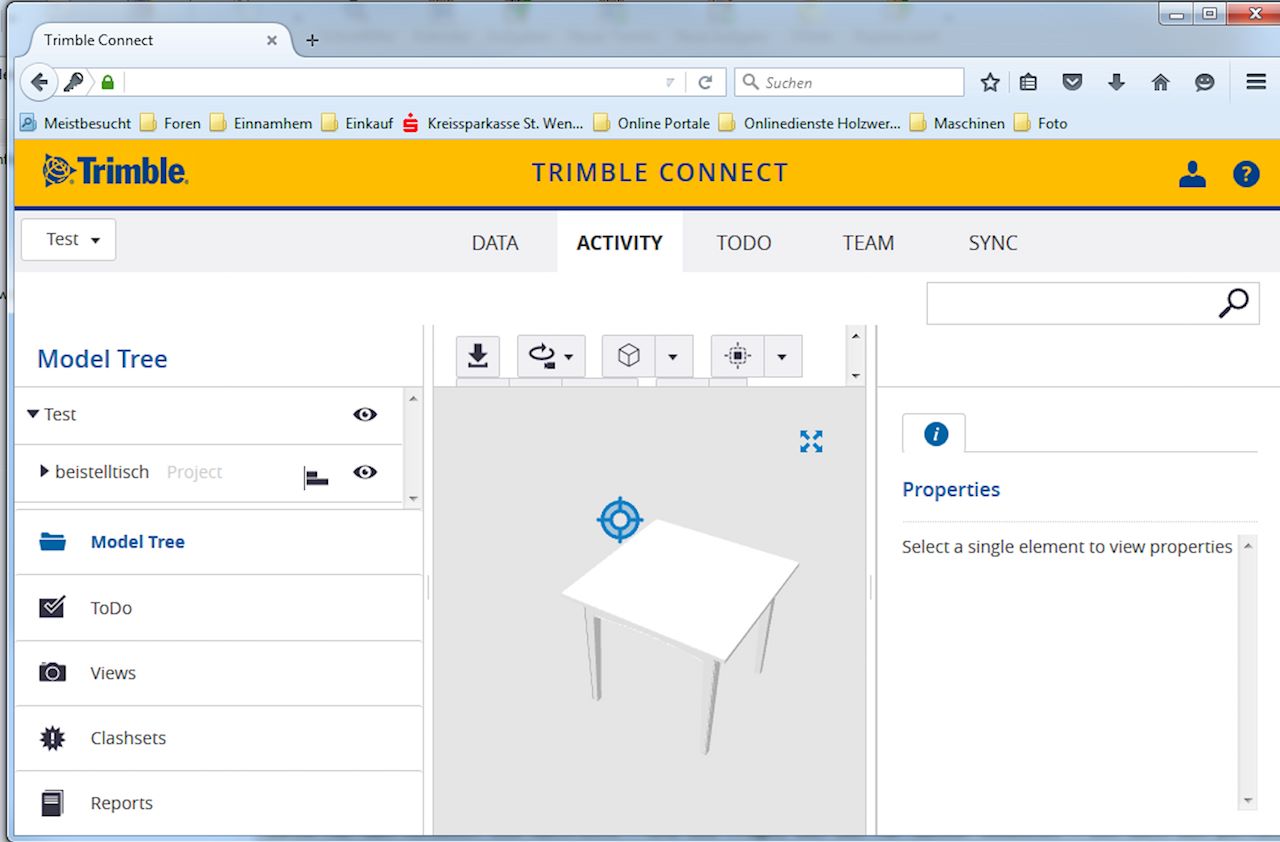Go to home page icon
Viewport: 1280px width, 842px height.
(1160, 82)
